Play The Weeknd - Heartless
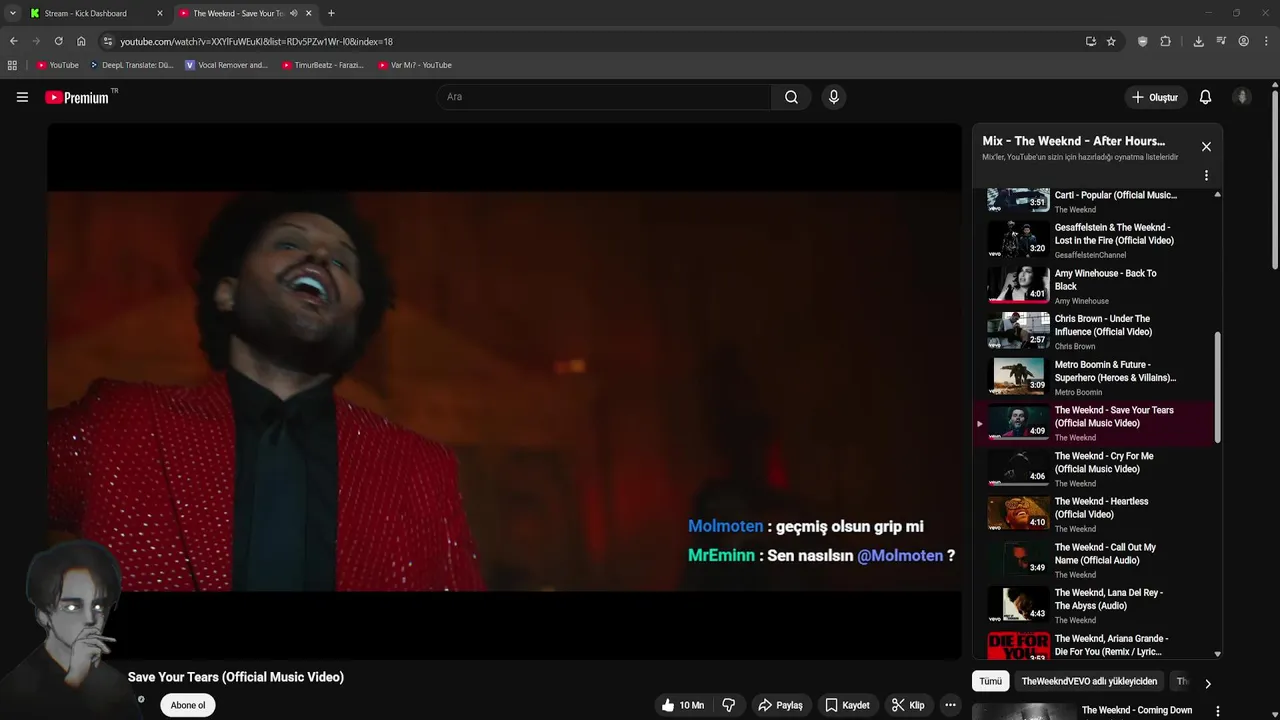Screen dimensions: 1280x720 tap(1096, 514)
